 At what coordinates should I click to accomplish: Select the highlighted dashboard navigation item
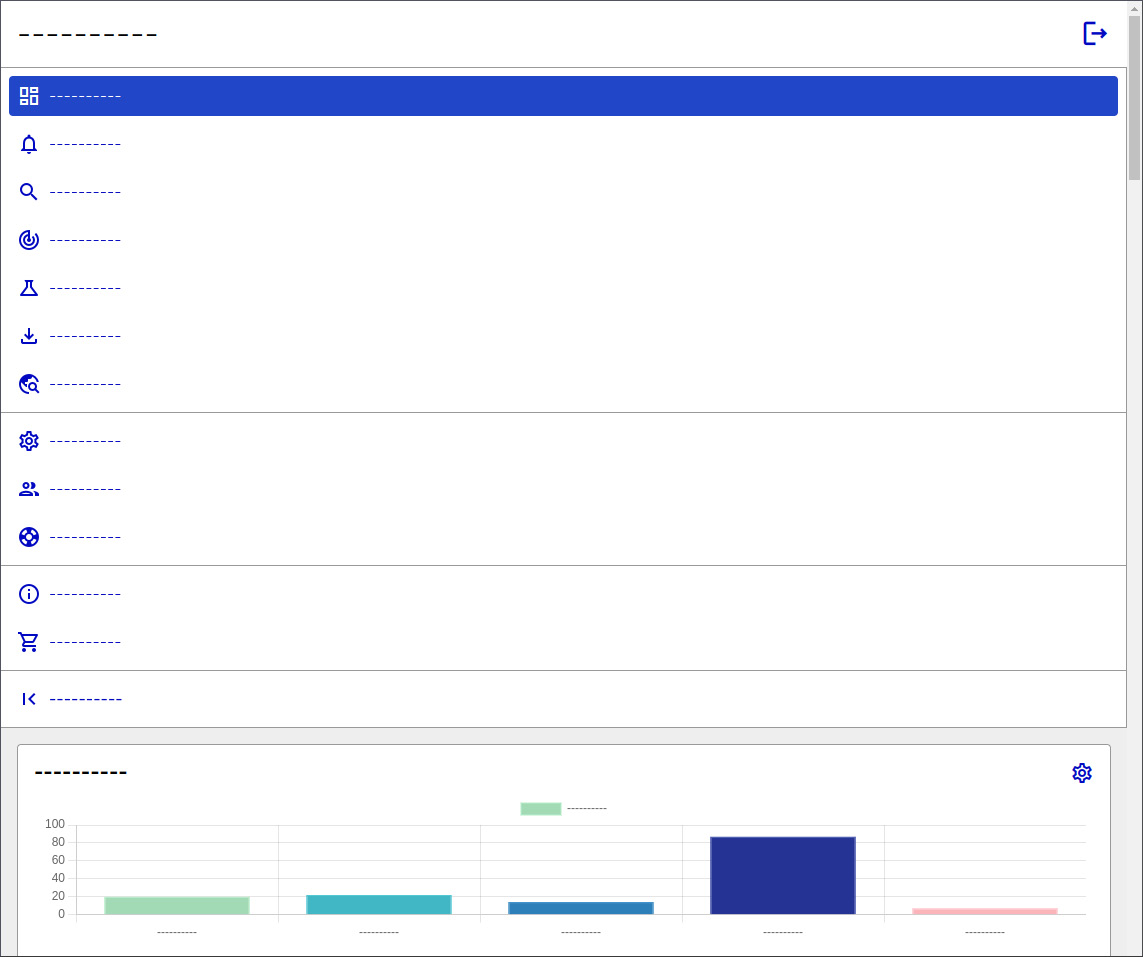click(85, 95)
